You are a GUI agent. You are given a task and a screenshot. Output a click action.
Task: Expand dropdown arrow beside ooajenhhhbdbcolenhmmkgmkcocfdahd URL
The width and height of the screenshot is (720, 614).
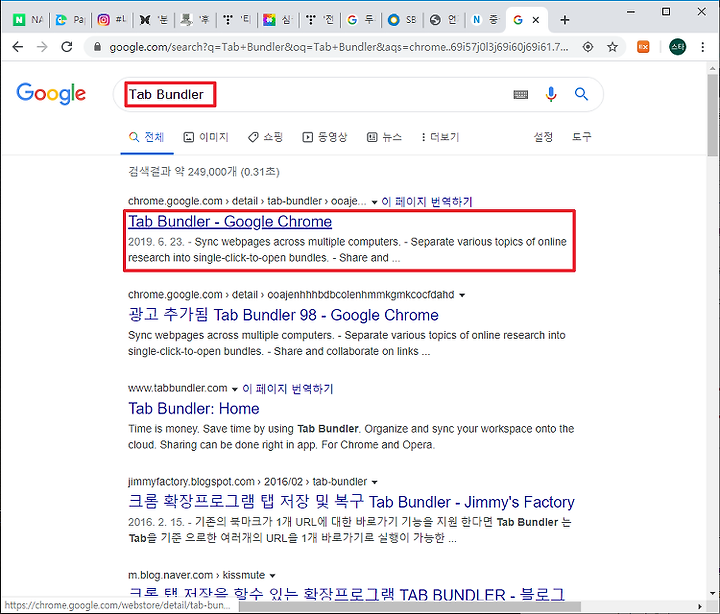462,295
